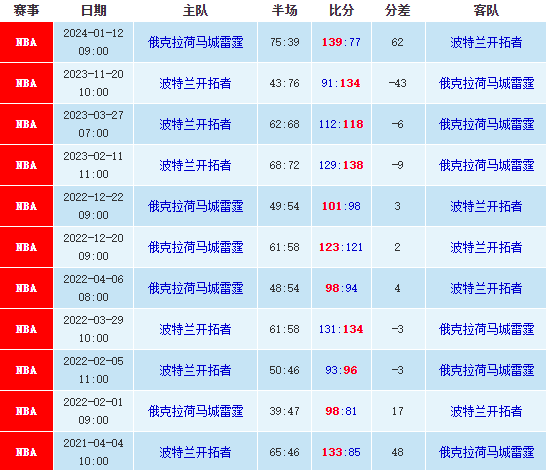Viewport: 546px width, 470px height.
Task: Click NBA cell in 2022-12-20 row
Action: coord(26,247)
